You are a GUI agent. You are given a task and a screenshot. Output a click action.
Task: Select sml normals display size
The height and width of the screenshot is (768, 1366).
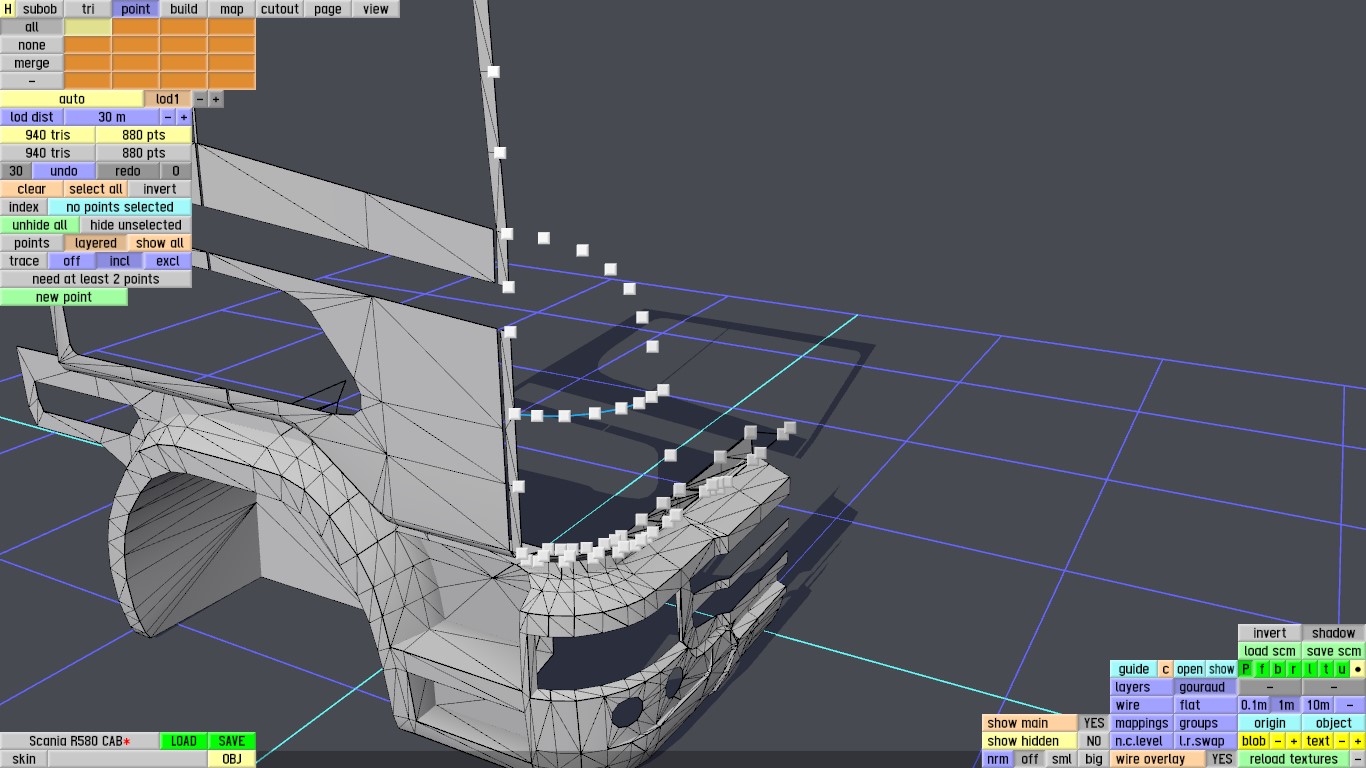[1062, 759]
